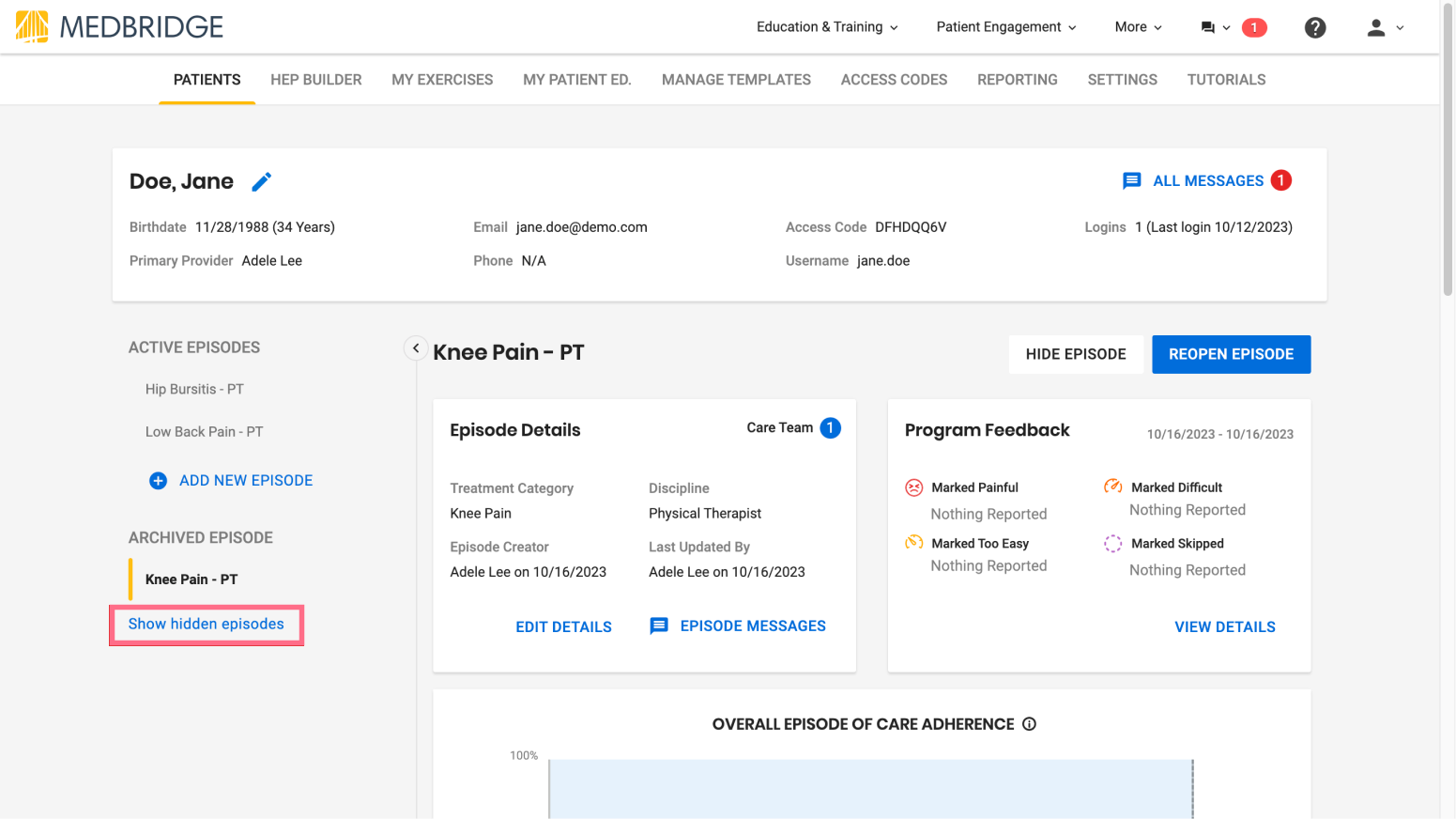Click the plus icon for adding episode
Viewport: 1456px width, 819px height.
158,481
